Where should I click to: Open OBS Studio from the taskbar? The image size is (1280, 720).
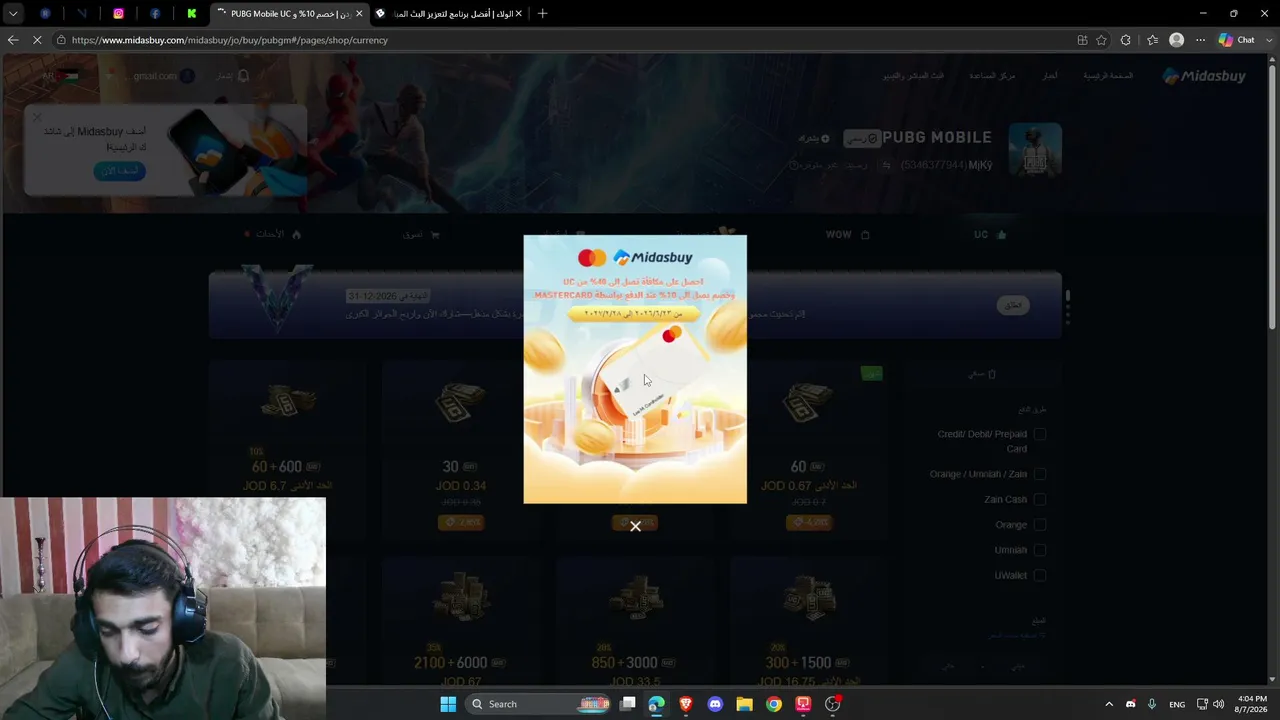[833, 704]
